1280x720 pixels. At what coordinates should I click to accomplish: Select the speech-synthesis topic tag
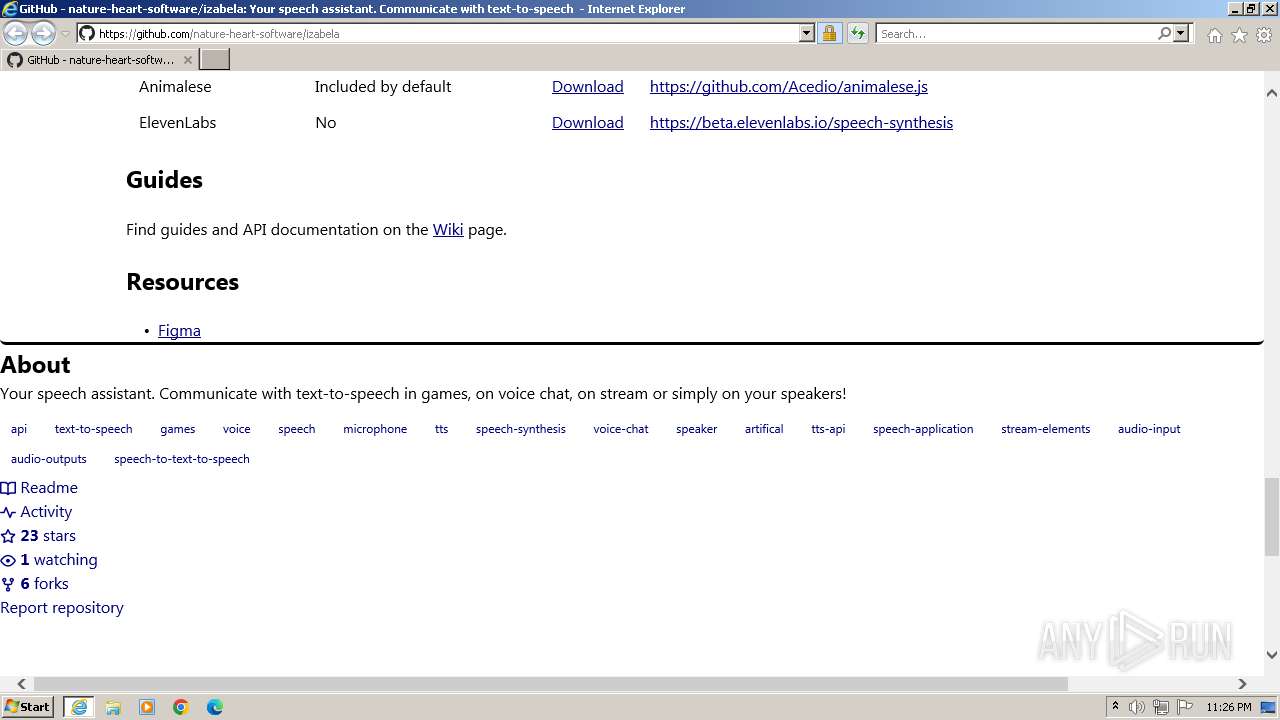click(521, 429)
